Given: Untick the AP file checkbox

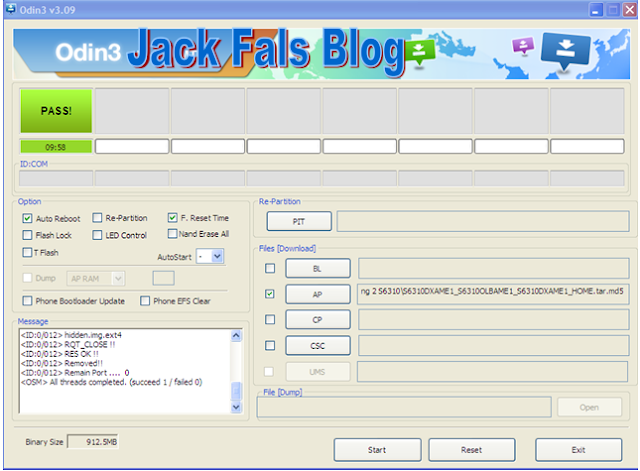Looking at the screenshot, I should point(270,294).
